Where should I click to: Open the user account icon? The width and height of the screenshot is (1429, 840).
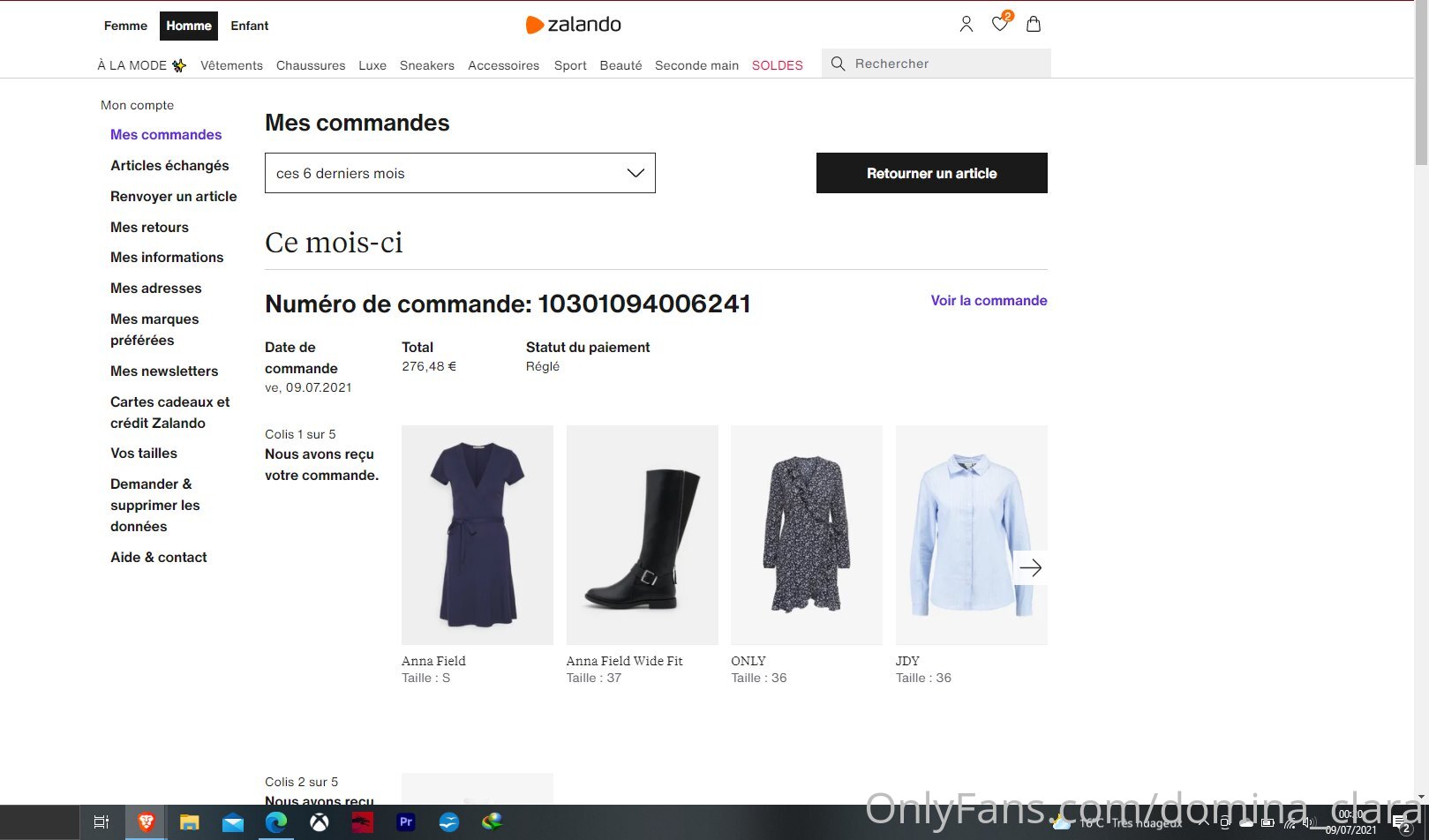[966, 25]
